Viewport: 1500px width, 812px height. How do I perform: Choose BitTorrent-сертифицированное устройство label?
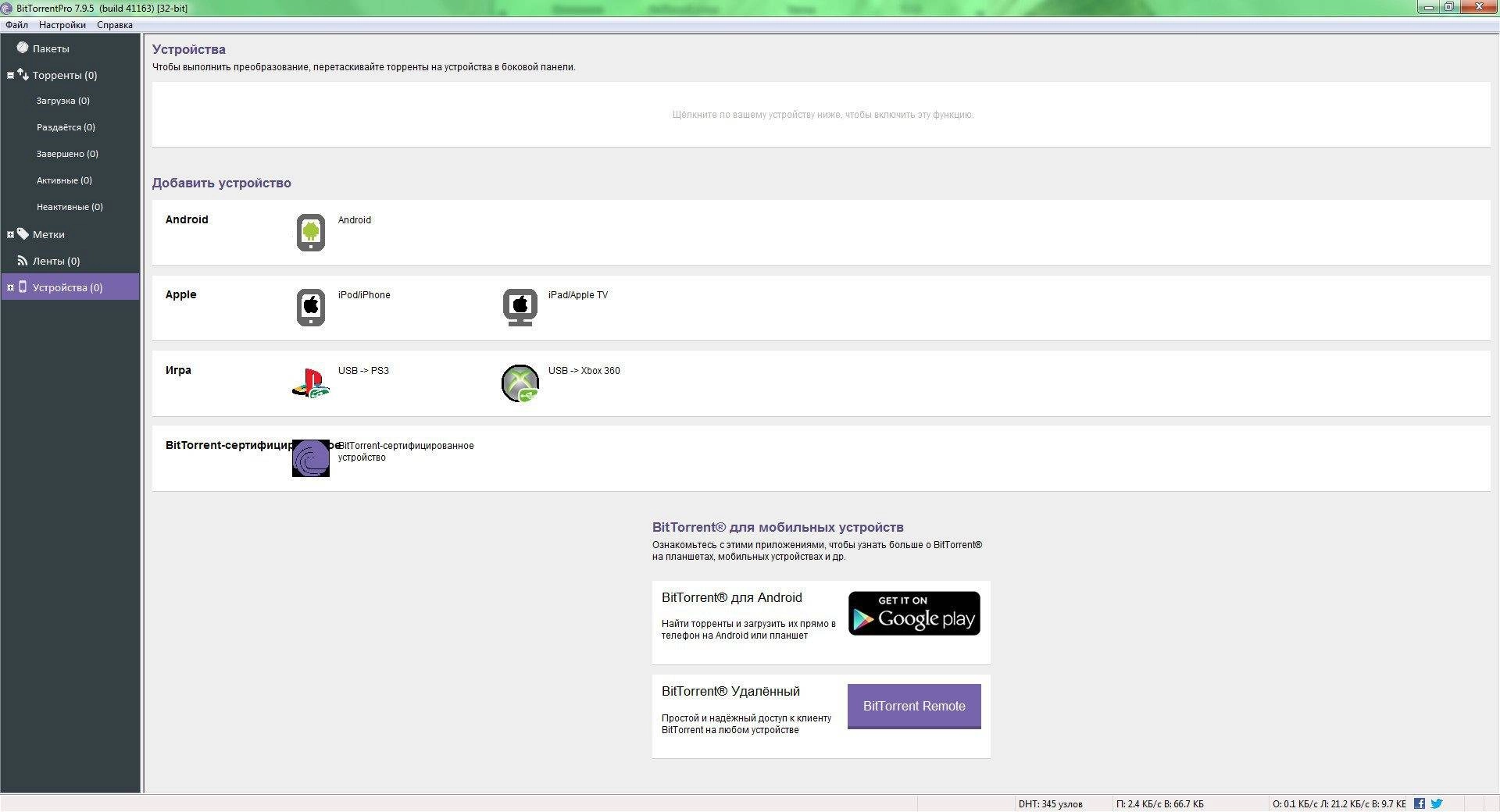406,451
